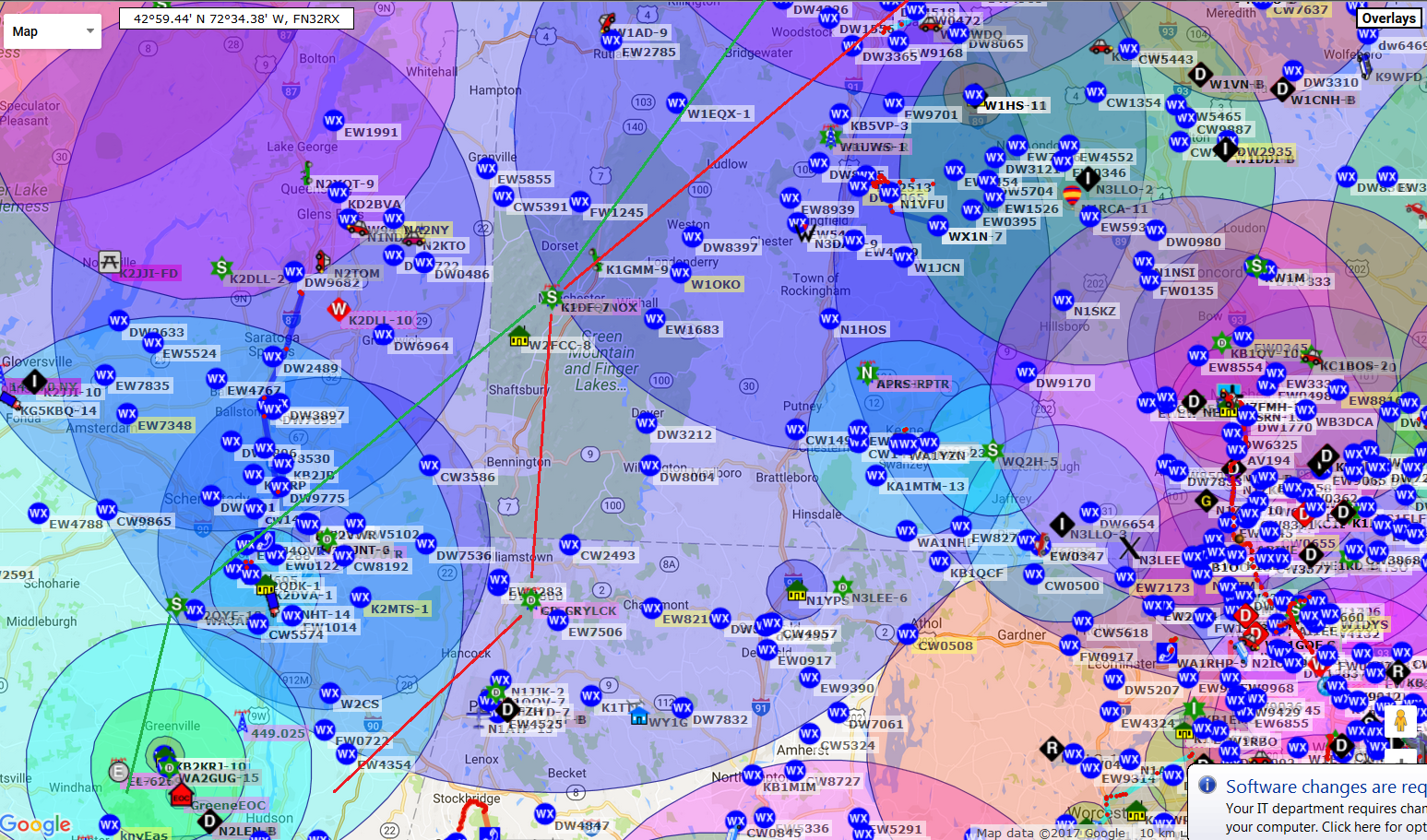Click the Overlays button
Viewport: 1427px width, 840px height.
coord(1388,18)
